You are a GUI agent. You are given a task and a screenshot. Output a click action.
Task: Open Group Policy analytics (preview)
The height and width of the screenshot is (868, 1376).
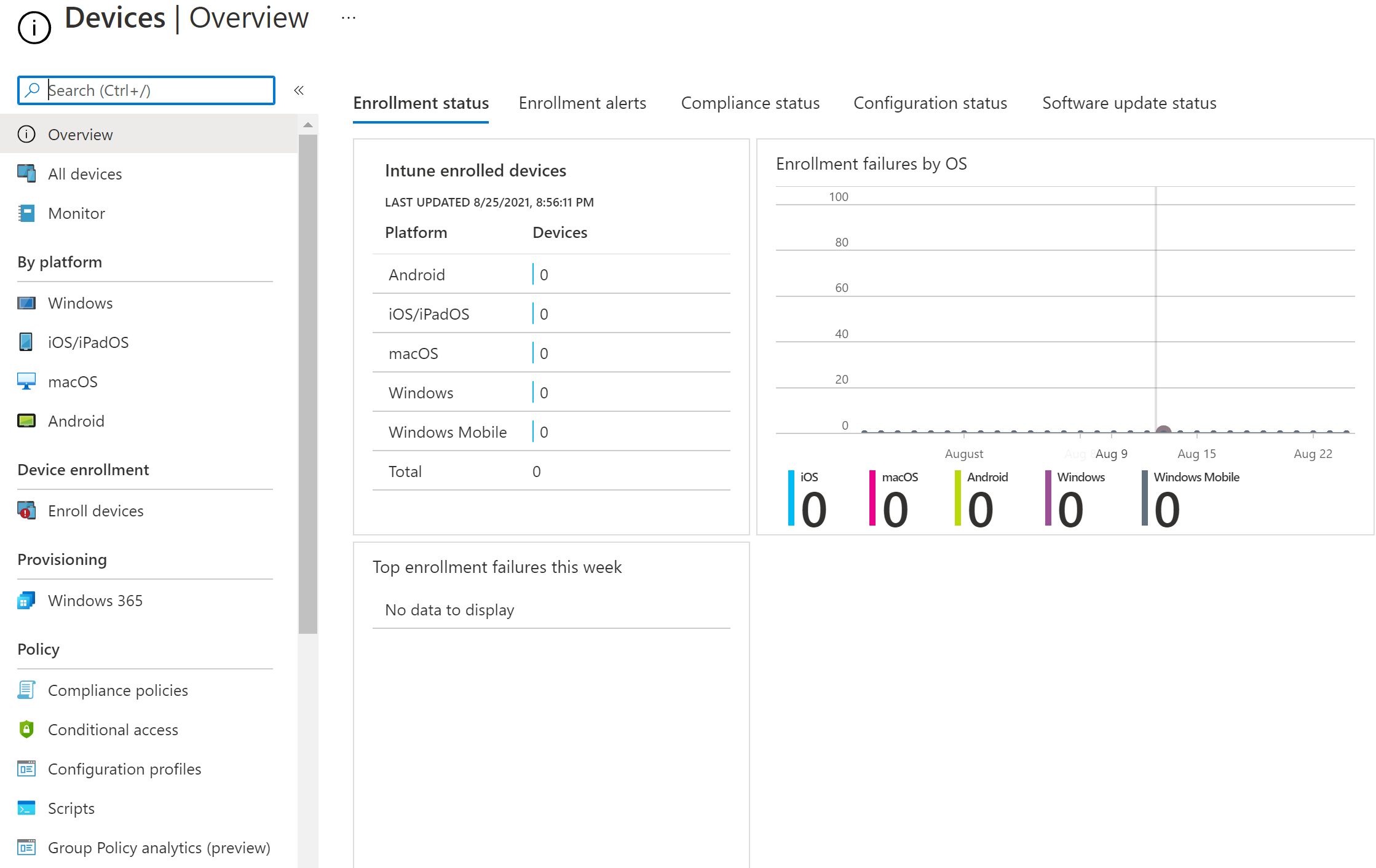(x=159, y=847)
